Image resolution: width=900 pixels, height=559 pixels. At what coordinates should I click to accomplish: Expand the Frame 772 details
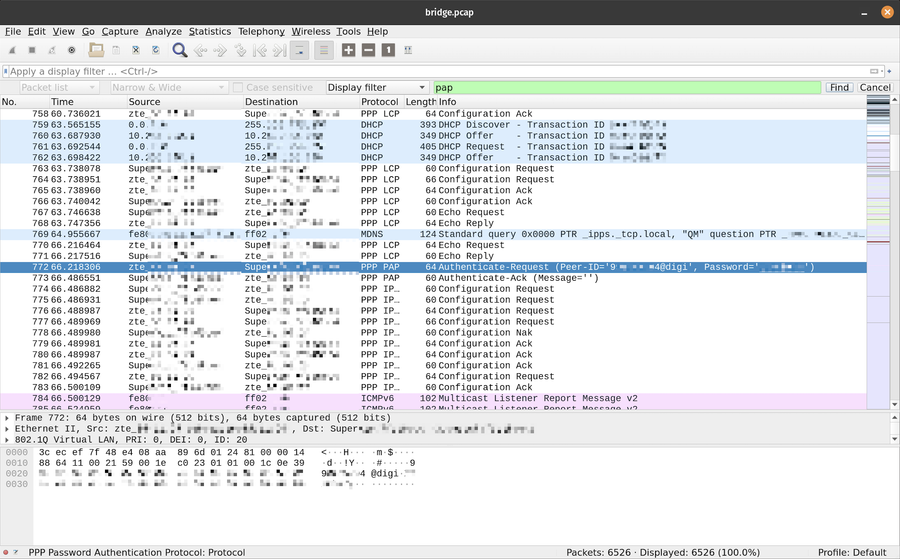point(7,418)
